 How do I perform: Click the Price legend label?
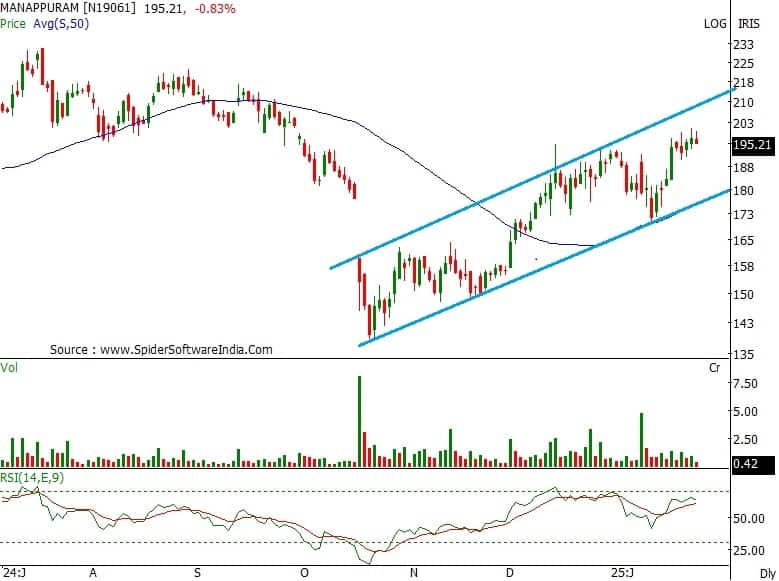coord(15,23)
